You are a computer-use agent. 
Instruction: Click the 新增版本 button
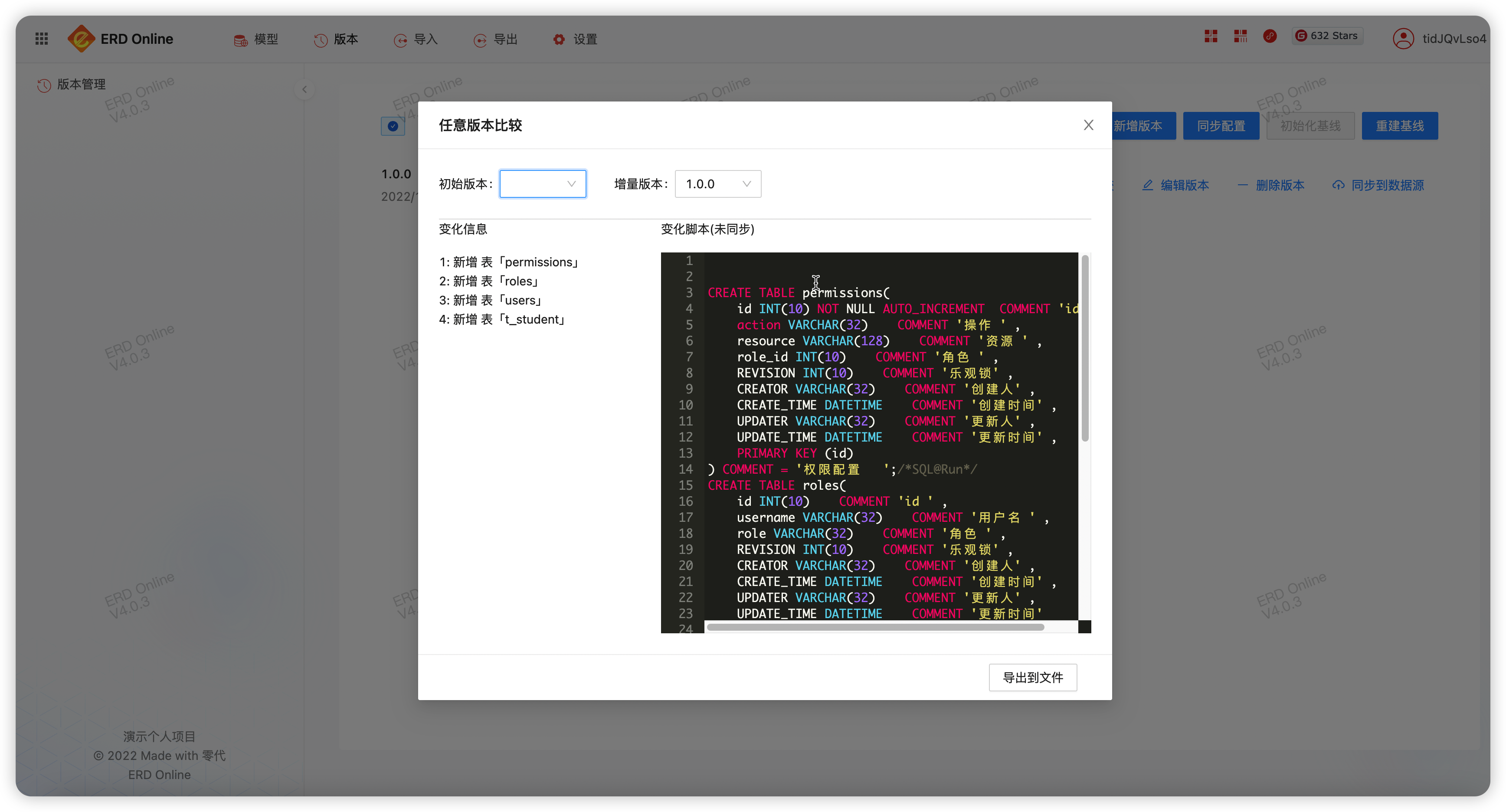[1138, 126]
